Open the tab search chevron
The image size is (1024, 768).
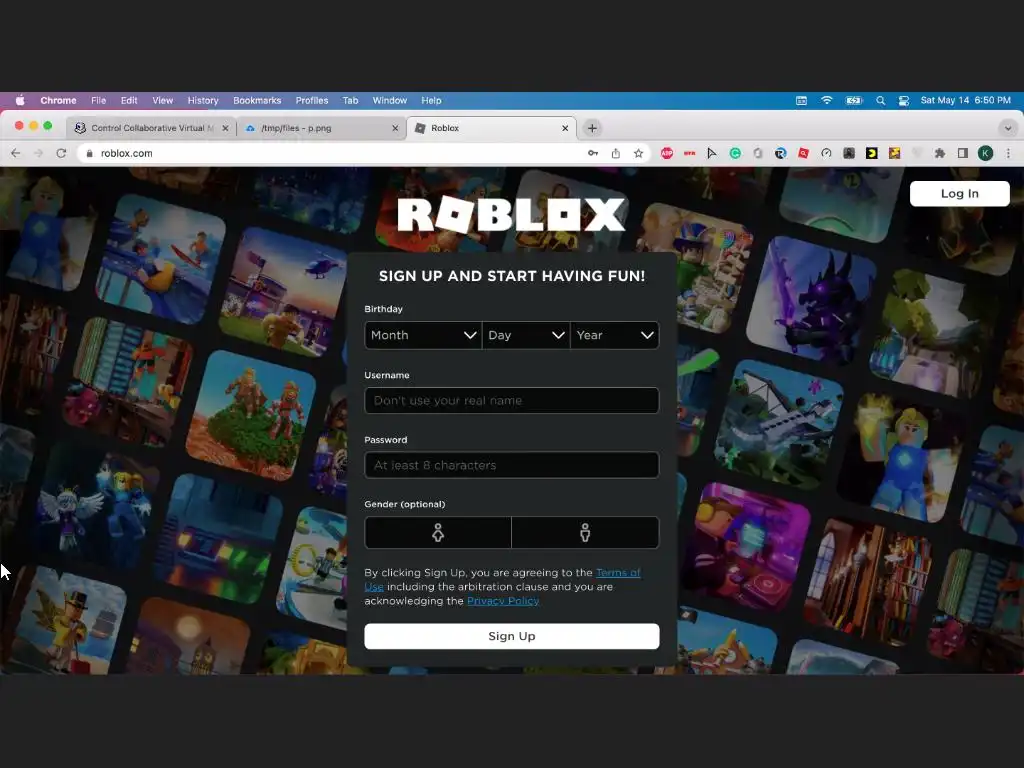point(1008,128)
